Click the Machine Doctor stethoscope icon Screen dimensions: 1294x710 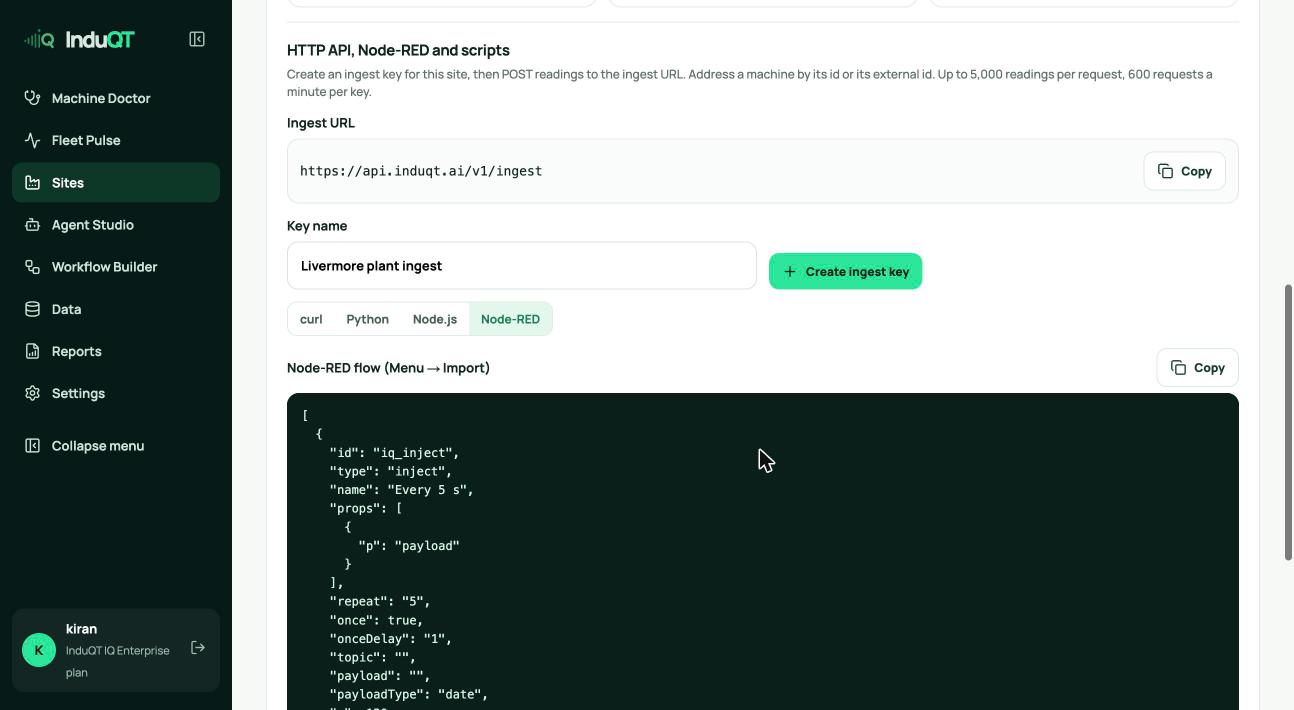click(x=32, y=98)
